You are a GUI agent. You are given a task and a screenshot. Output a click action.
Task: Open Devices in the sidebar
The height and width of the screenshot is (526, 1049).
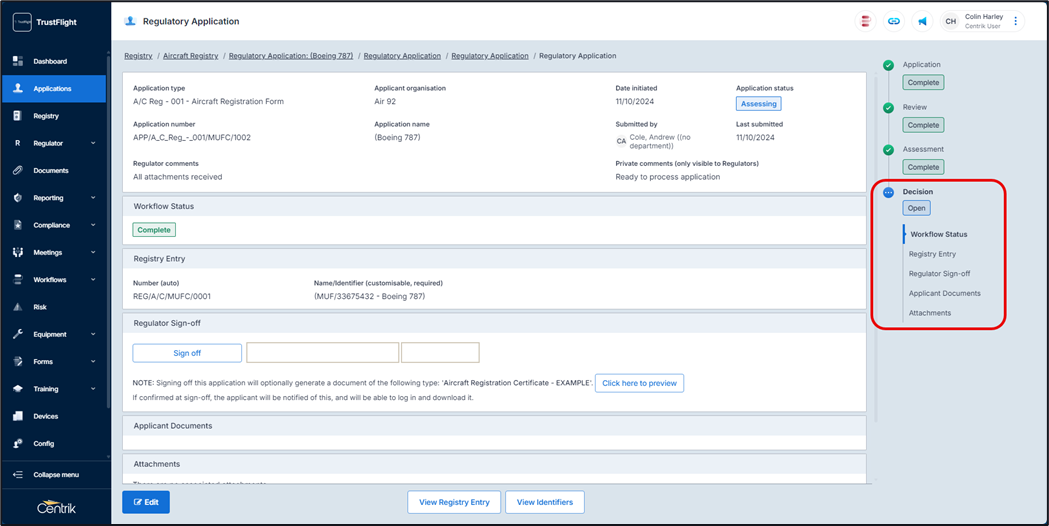click(x=45, y=416)
